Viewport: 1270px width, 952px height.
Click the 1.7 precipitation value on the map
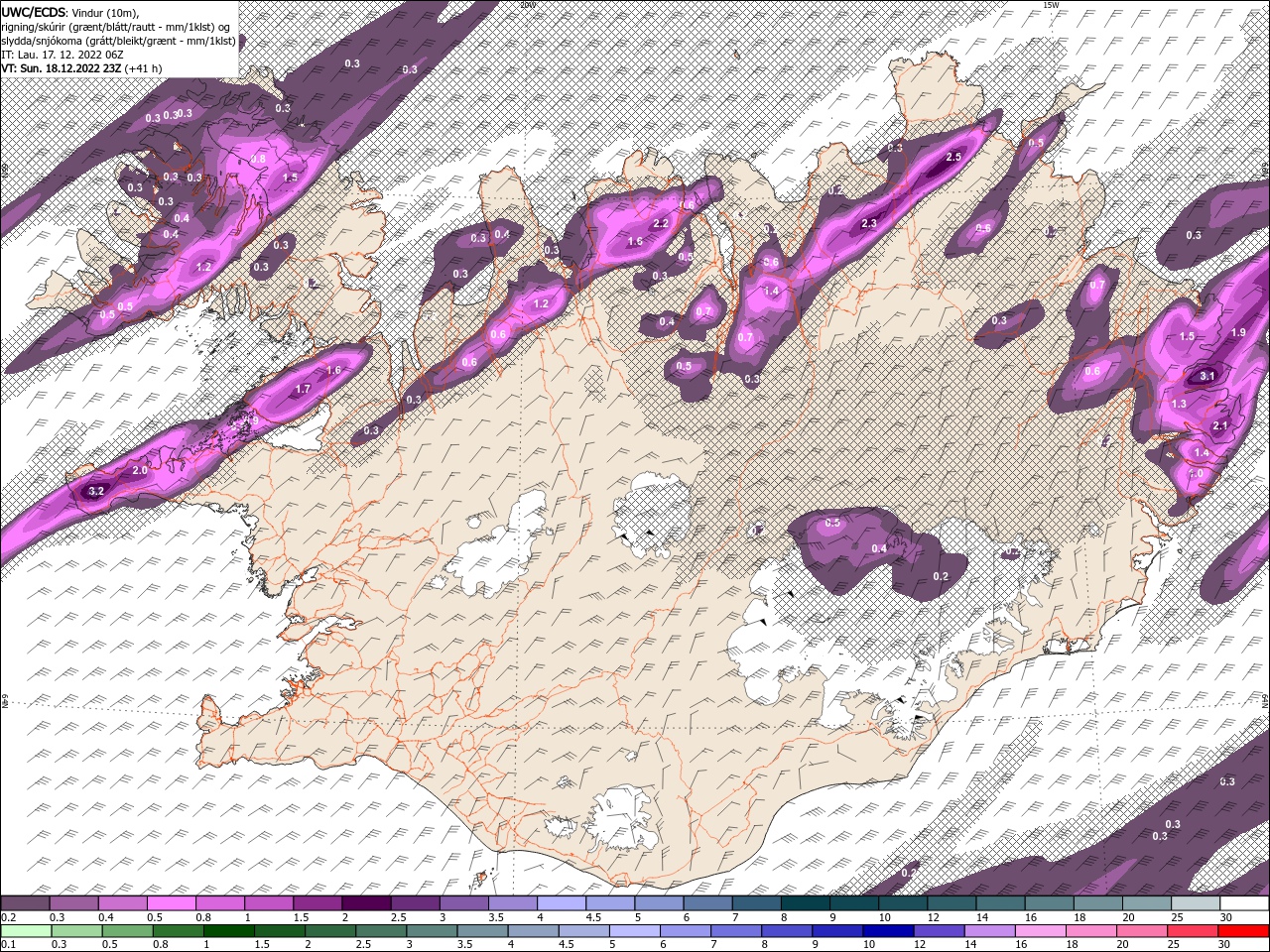pos(304,390)
